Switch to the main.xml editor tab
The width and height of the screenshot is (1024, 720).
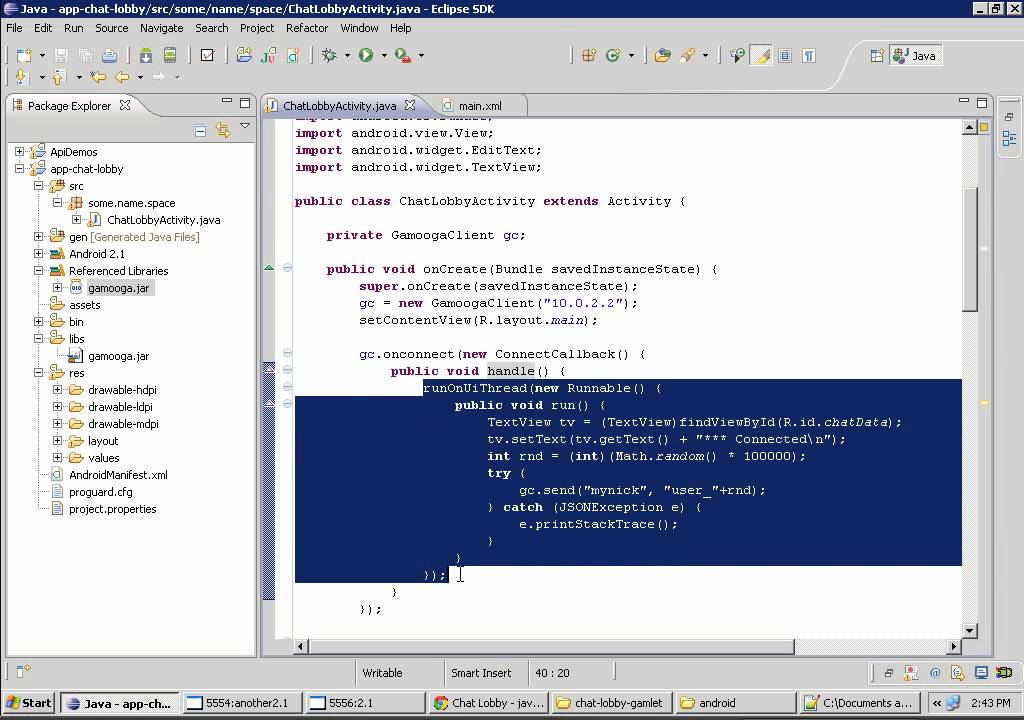[x=479, y=106]
